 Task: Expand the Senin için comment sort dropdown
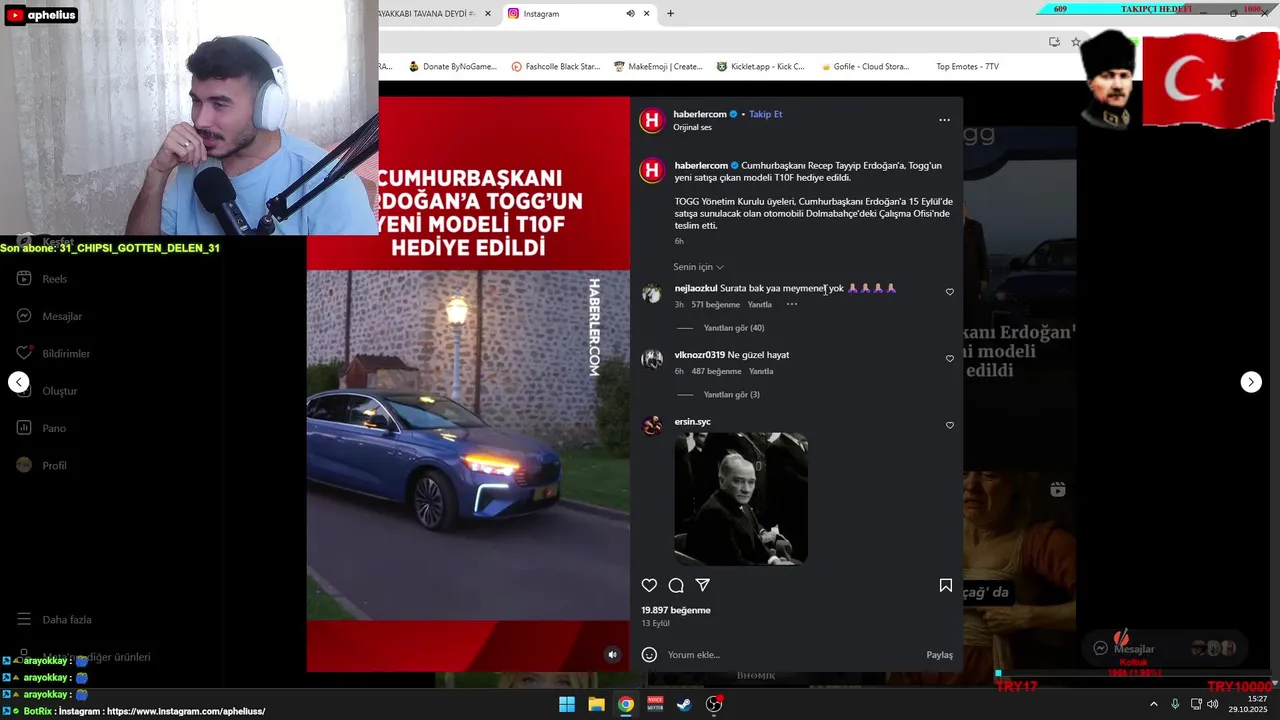(698, 267)
